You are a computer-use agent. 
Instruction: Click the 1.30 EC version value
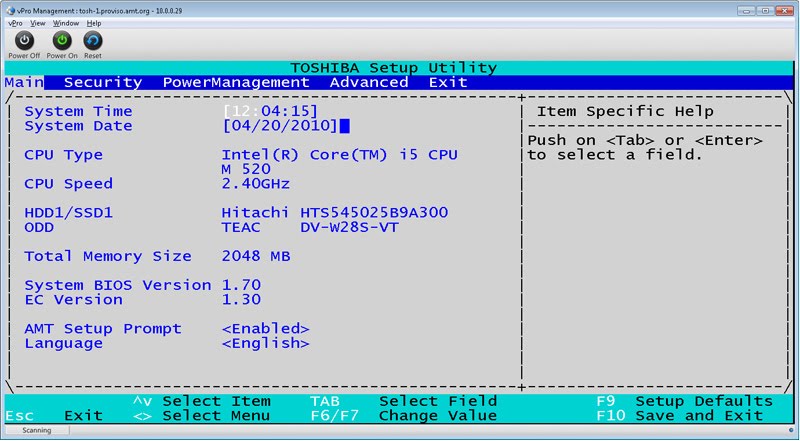tap(241, 300)
